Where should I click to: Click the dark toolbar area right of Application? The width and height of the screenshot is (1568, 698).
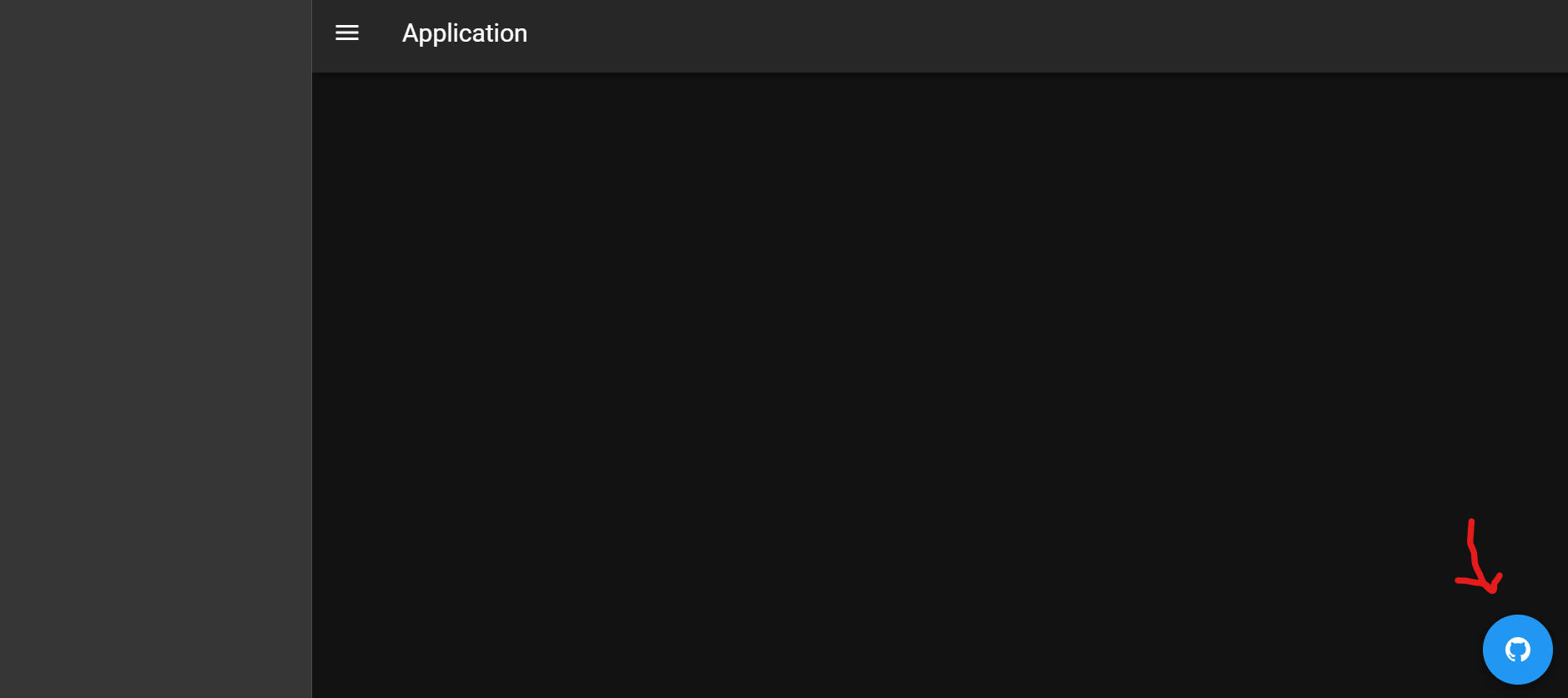point(1043,36)
